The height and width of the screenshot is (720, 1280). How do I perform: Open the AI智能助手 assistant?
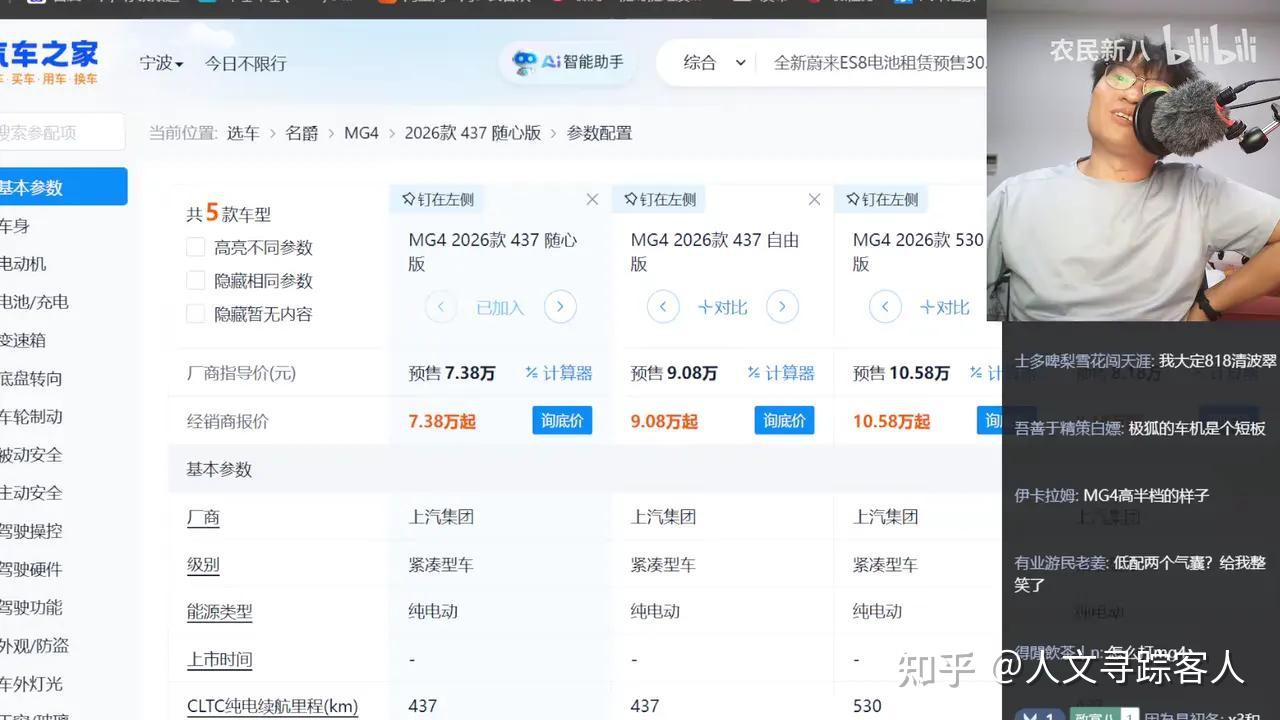567,62
